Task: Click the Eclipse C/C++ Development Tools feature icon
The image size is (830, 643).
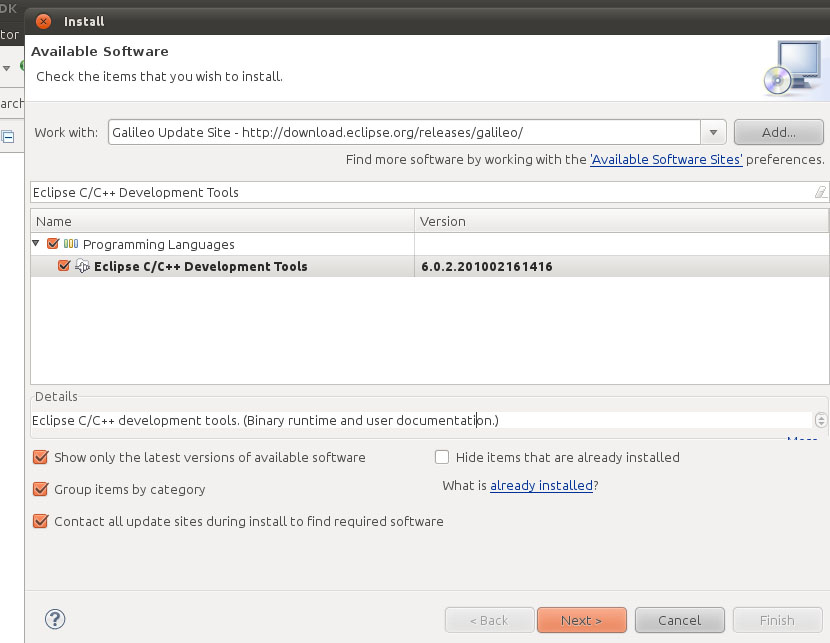Action: pyautogui.click(x=83, y=266)
